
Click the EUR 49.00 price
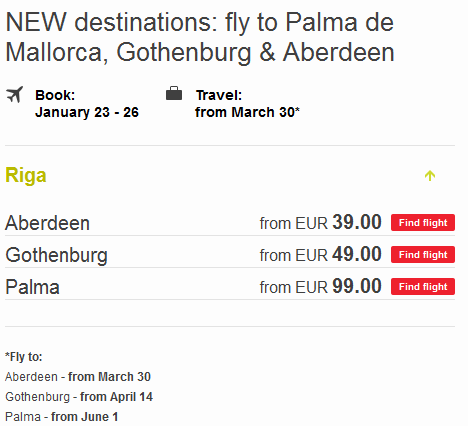tap(320, 254)
